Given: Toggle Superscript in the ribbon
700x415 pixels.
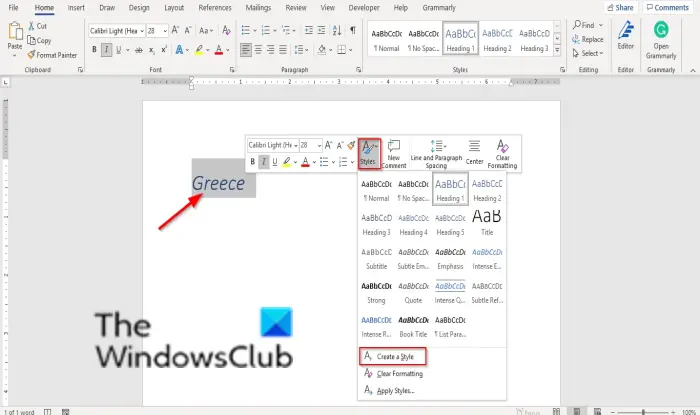Looking at the screenshot, I should 164,50.
